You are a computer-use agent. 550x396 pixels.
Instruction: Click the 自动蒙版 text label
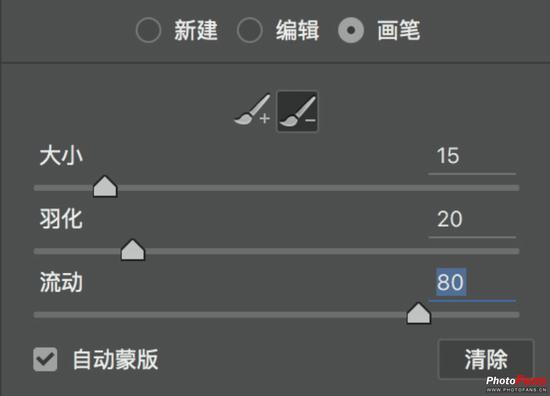point(115,360)
